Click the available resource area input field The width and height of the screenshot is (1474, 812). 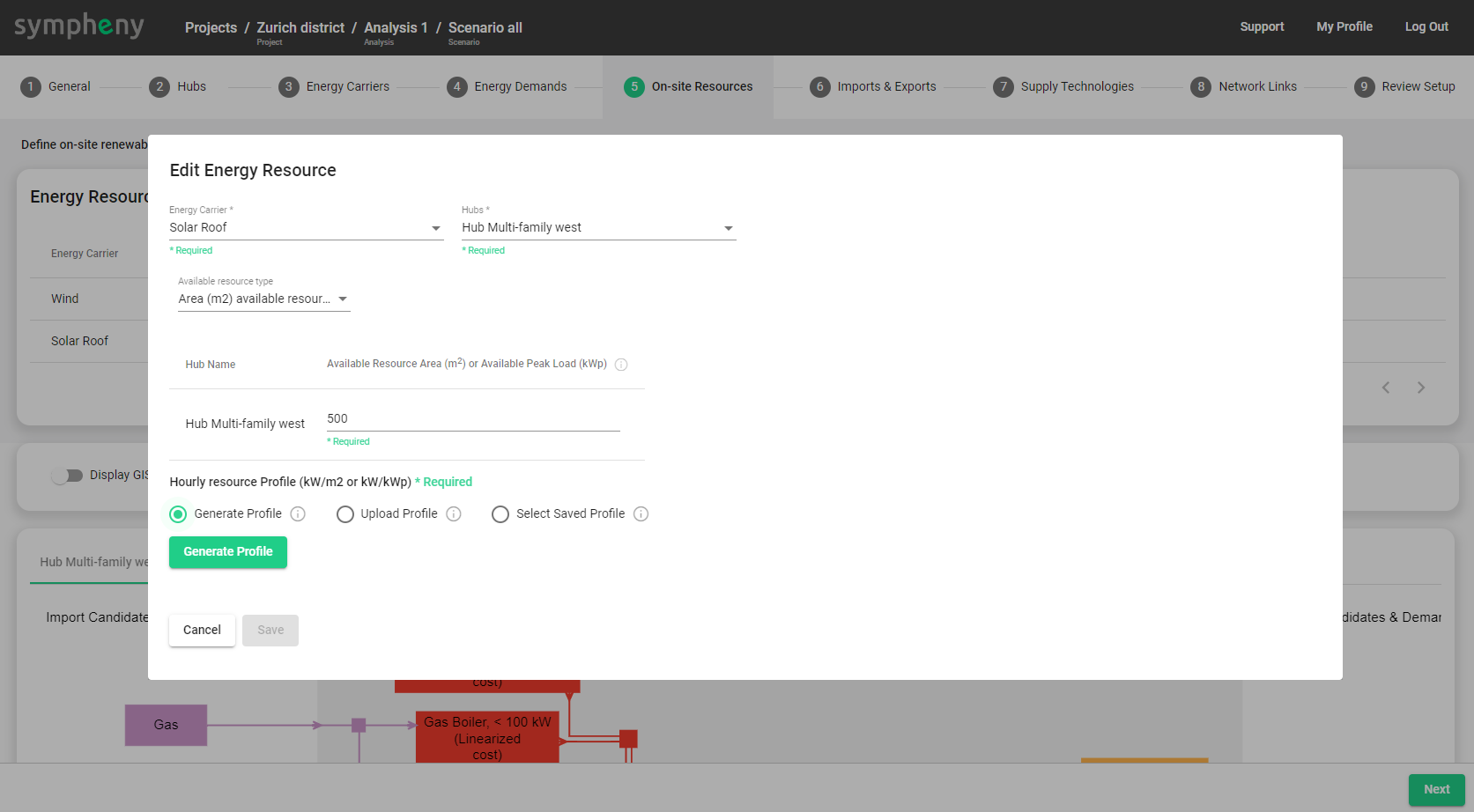click(x=473, y=419)
